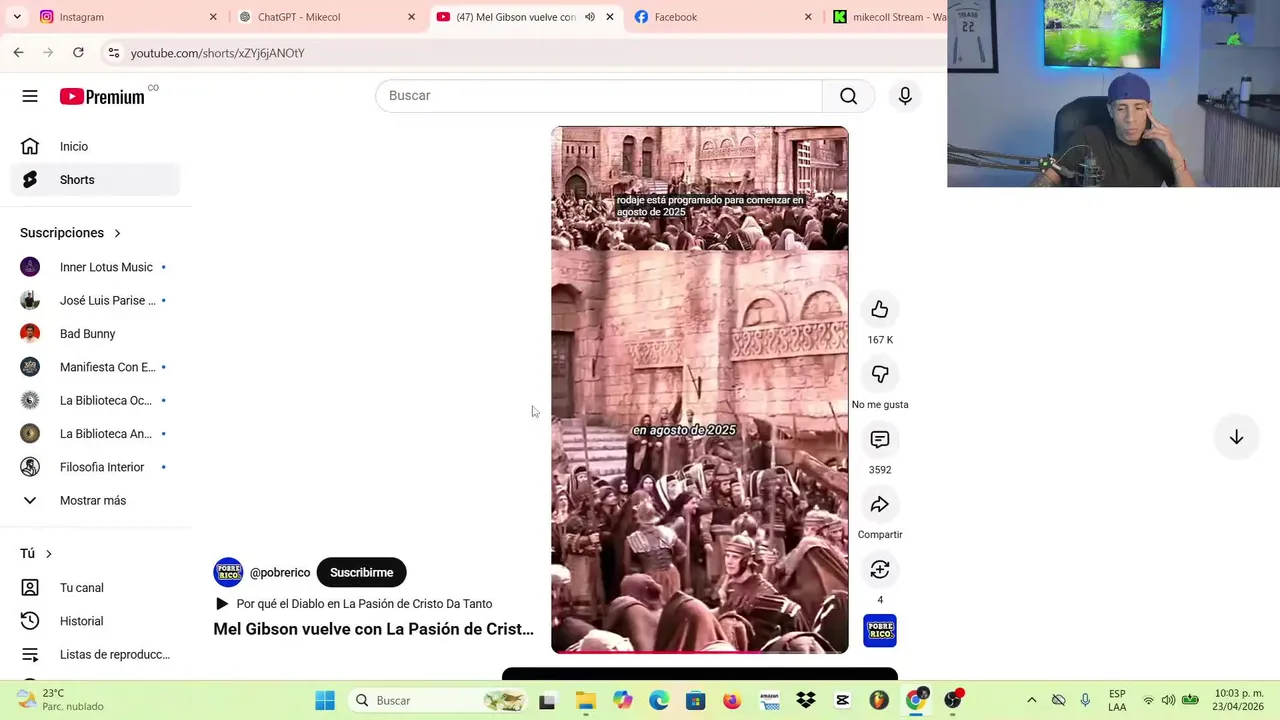This screenshot has height=720, width=1280.
Task: Open the Pobre Rico sound thumbnail
Action: point(880,631)
